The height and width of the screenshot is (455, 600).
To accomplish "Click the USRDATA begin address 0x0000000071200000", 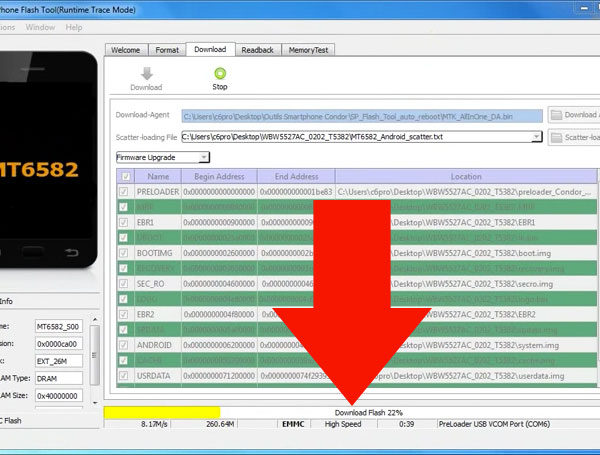I will (x=219, y=375).
